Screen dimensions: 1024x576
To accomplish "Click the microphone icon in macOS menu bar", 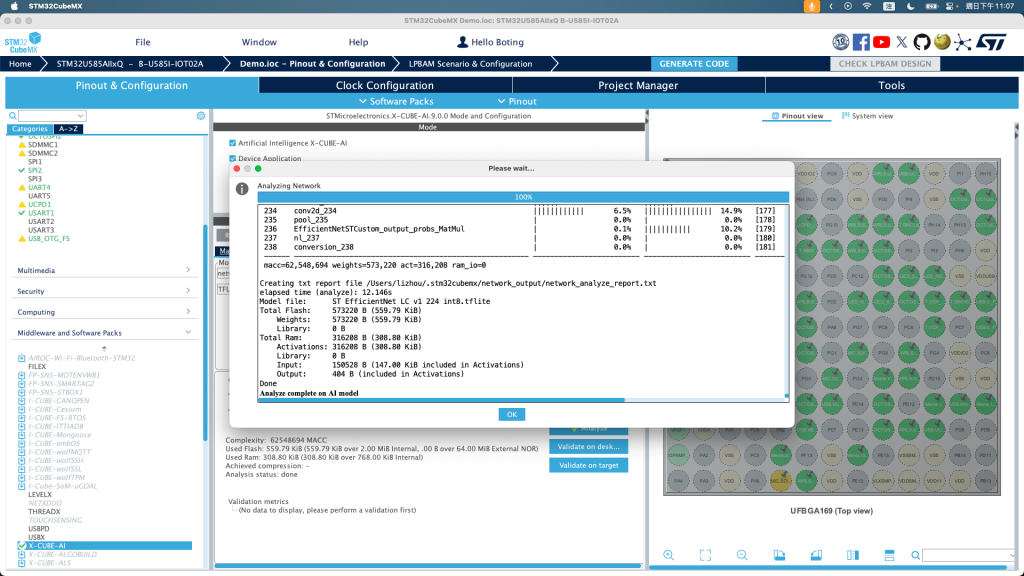I will coord(811,6).
